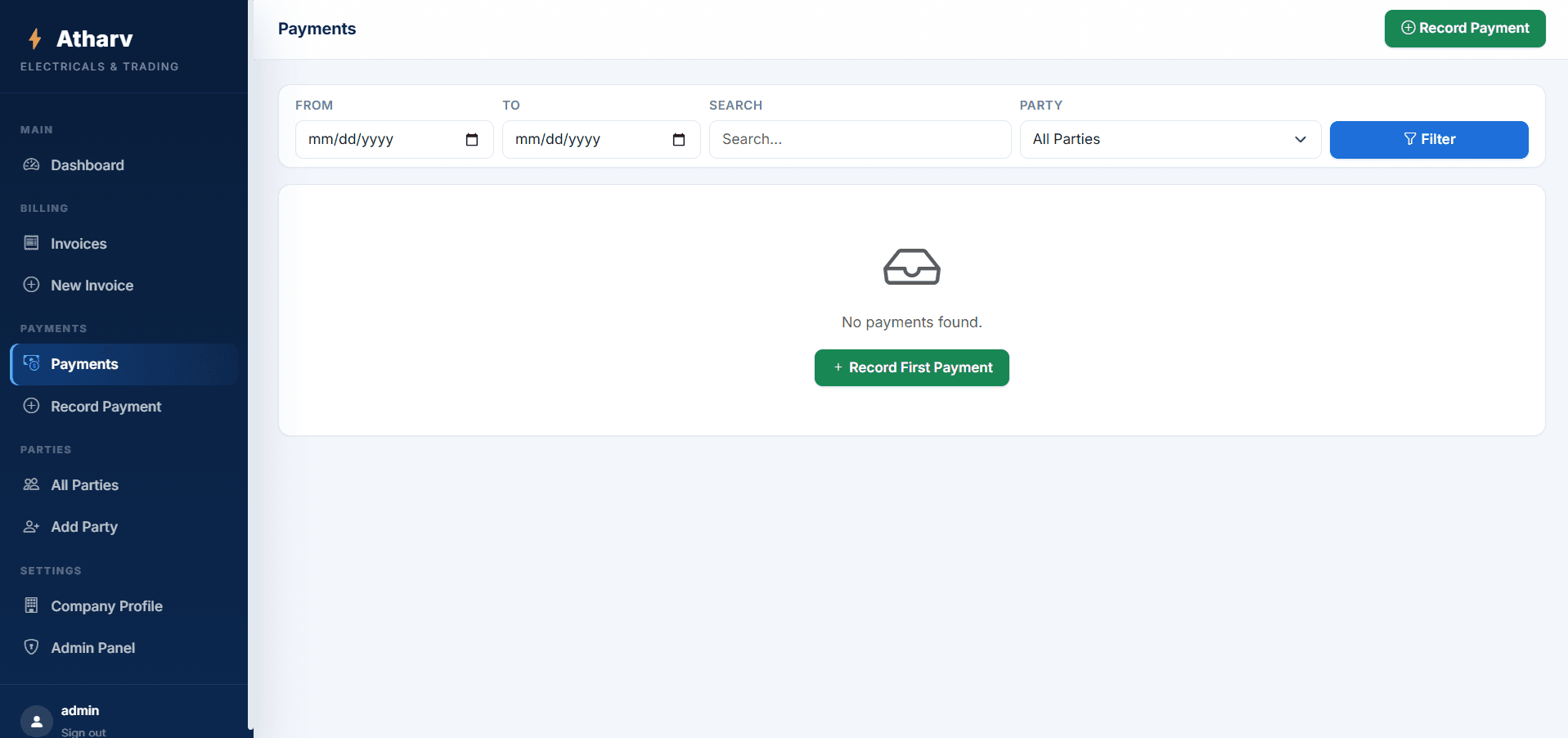Click the sidebar Record Payment plus icon
Viewport: 1568px width, 738px height.
tap(31, 406)
